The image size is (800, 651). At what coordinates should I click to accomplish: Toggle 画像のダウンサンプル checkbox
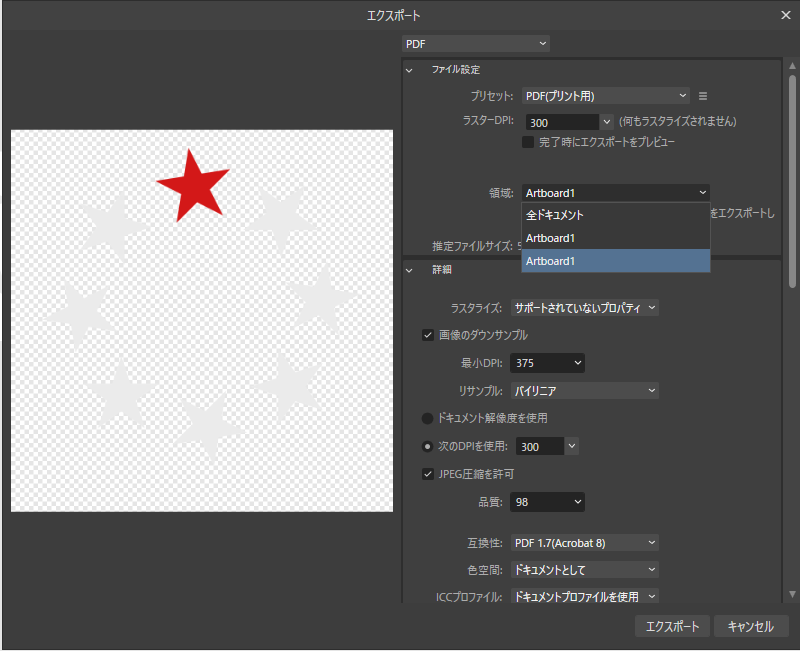pos(428,335)
